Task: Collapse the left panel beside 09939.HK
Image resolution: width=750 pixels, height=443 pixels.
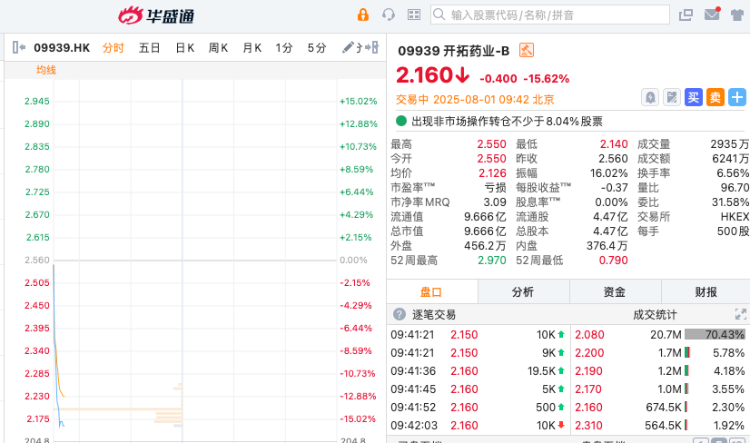Action: 17,48
